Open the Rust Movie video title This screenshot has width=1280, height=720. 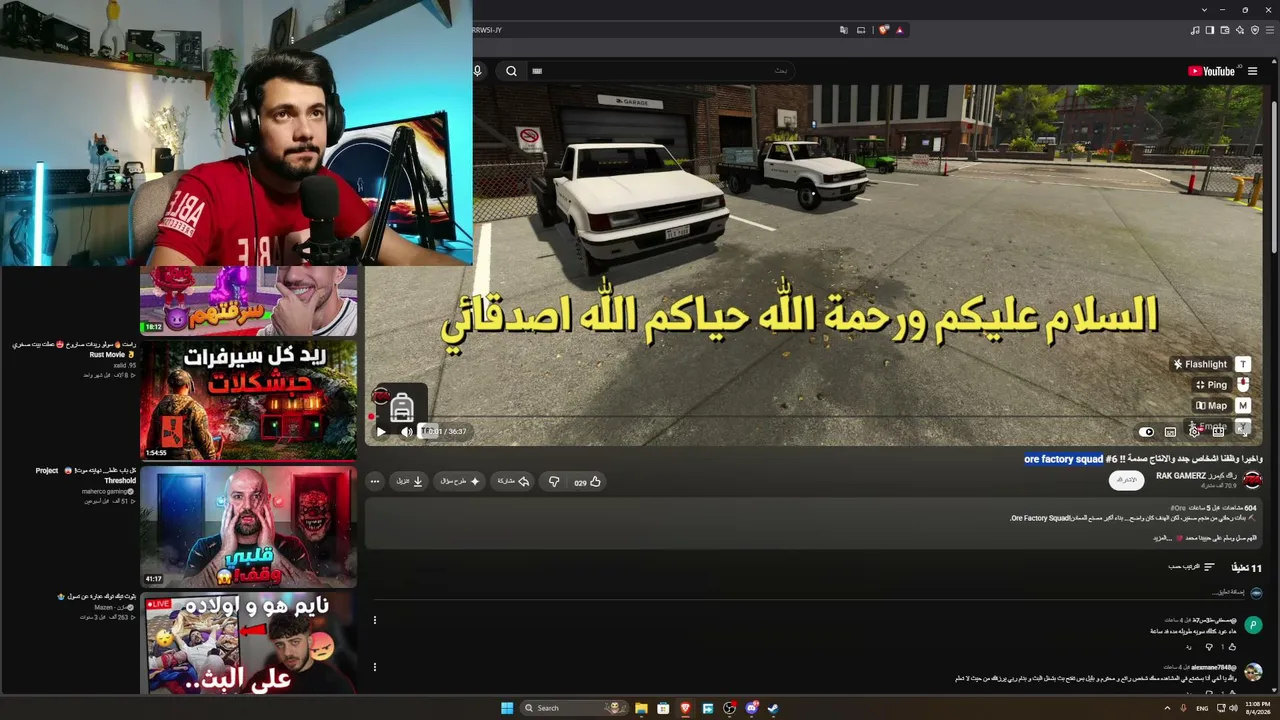(75, 349)
